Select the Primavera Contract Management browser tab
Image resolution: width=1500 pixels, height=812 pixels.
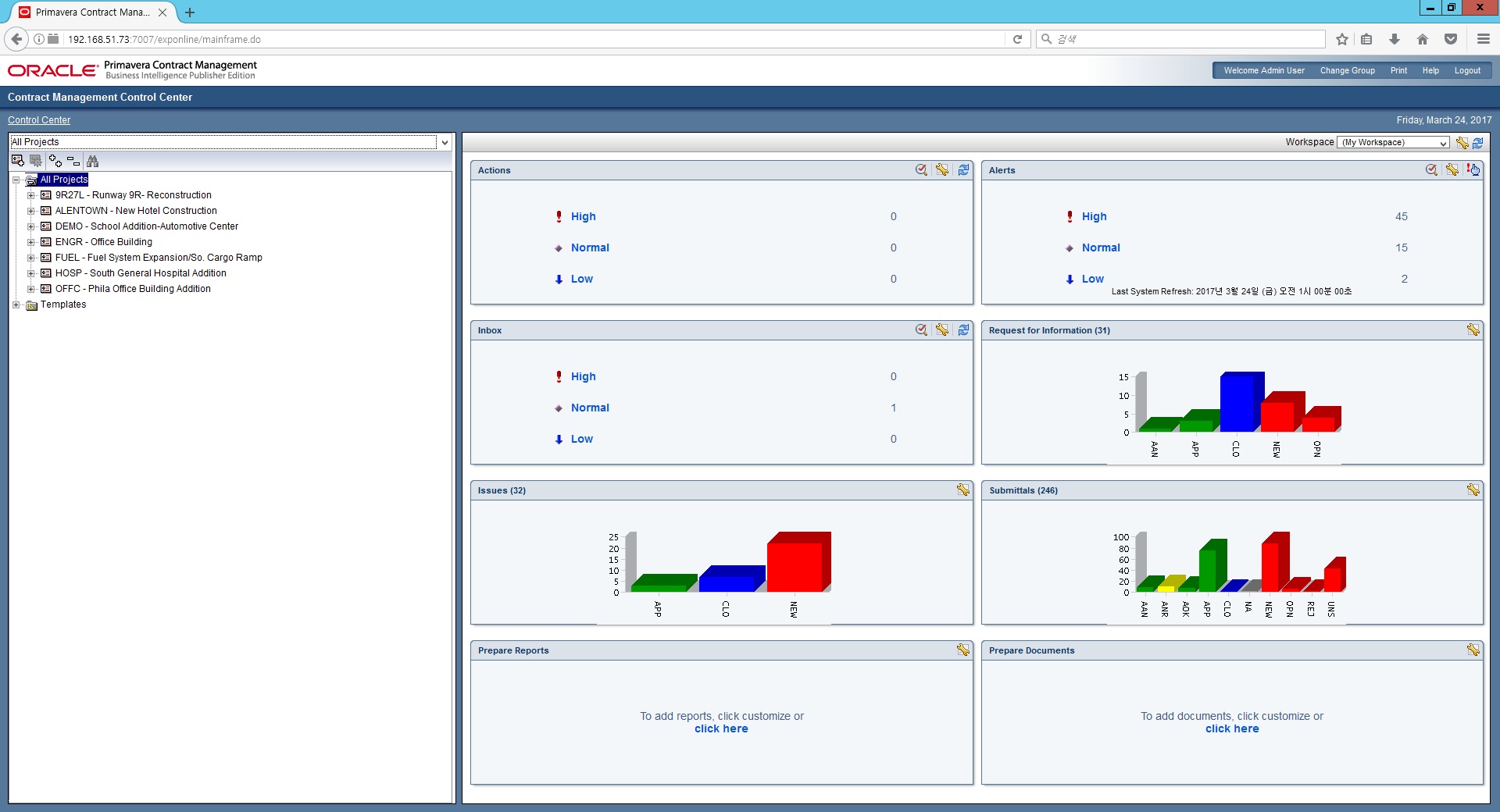click(x=92, y=12)
